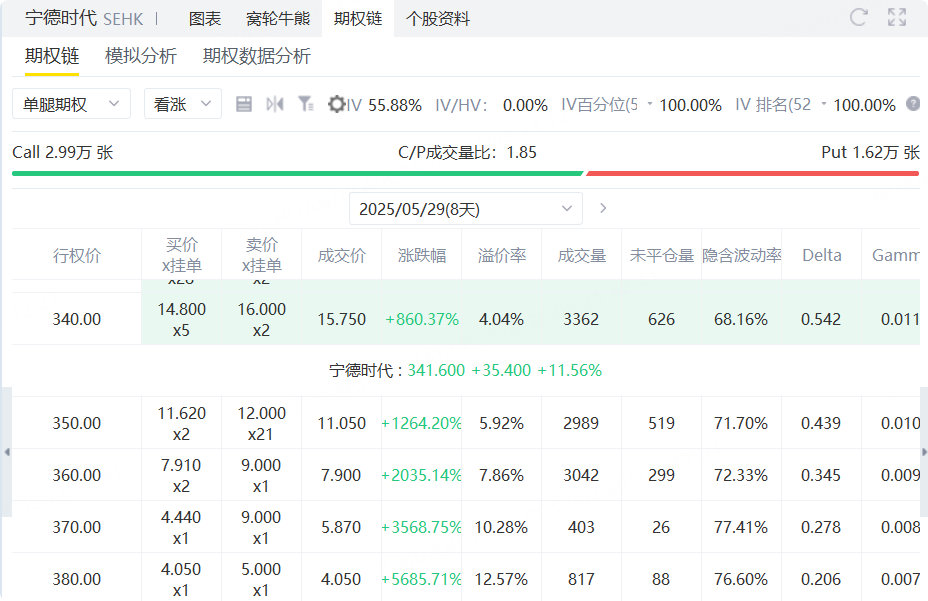This screenshot has width=928, height=601.
Task: Select the top 期权链 tab
Action: [x=358, y=19]
